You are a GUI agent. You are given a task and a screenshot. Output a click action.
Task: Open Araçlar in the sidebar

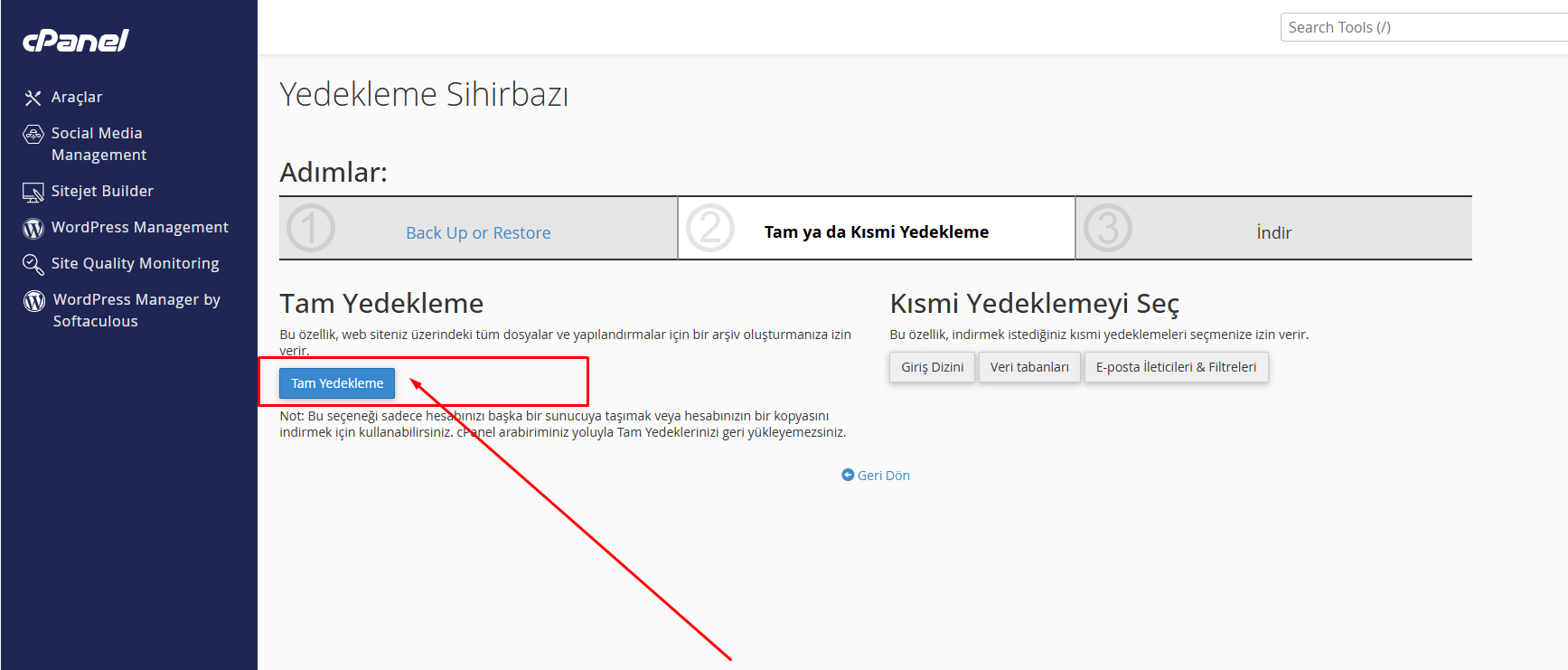pos(77,97)
